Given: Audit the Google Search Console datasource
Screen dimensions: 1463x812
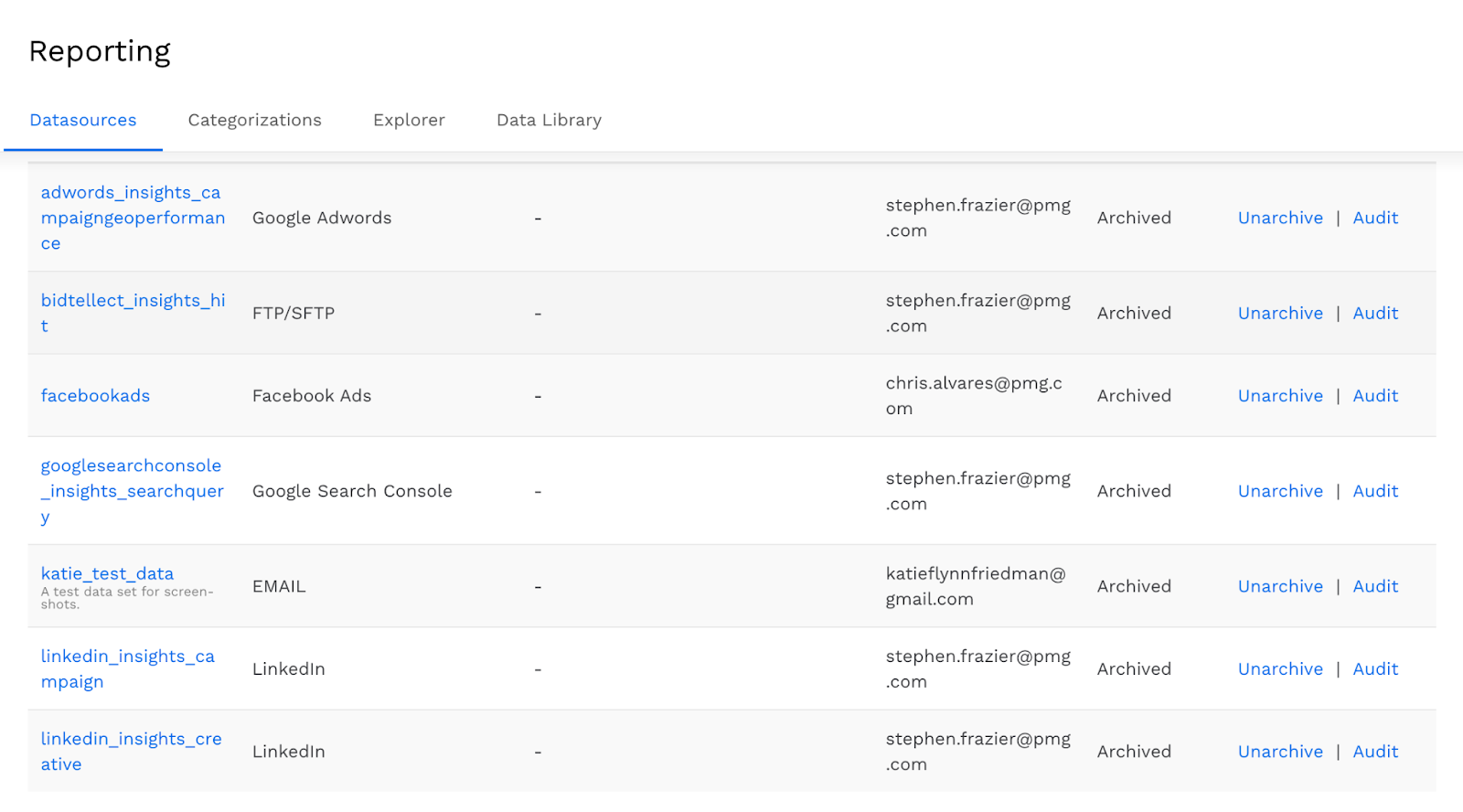Looking at the screenshot, I should coord(1375,491).
